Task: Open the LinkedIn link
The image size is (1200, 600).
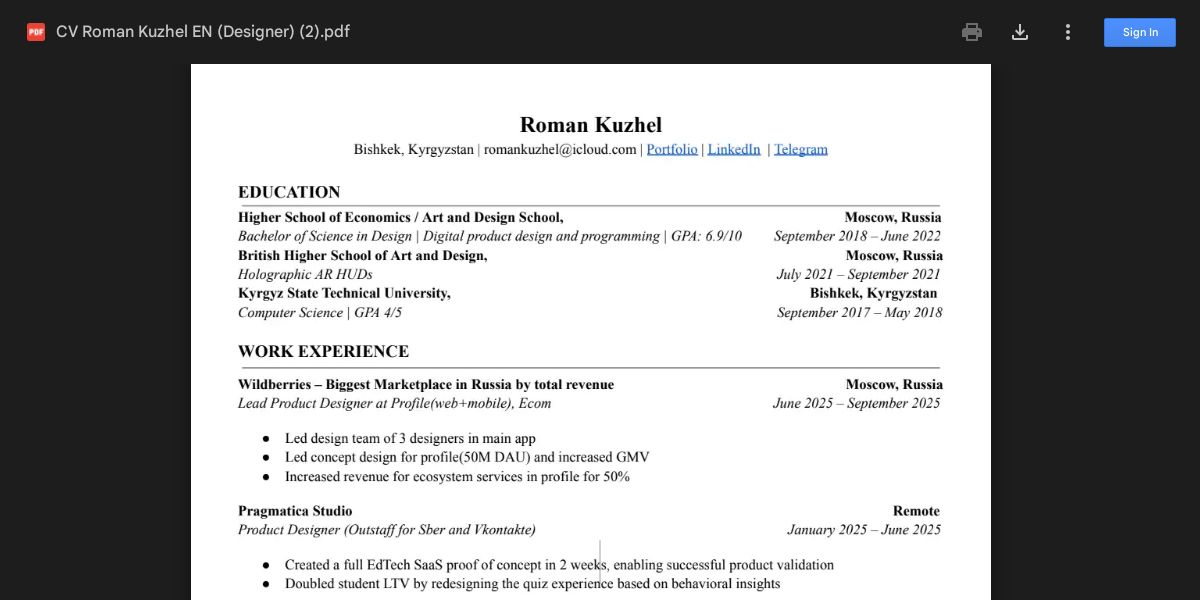Action: point(734,149)
